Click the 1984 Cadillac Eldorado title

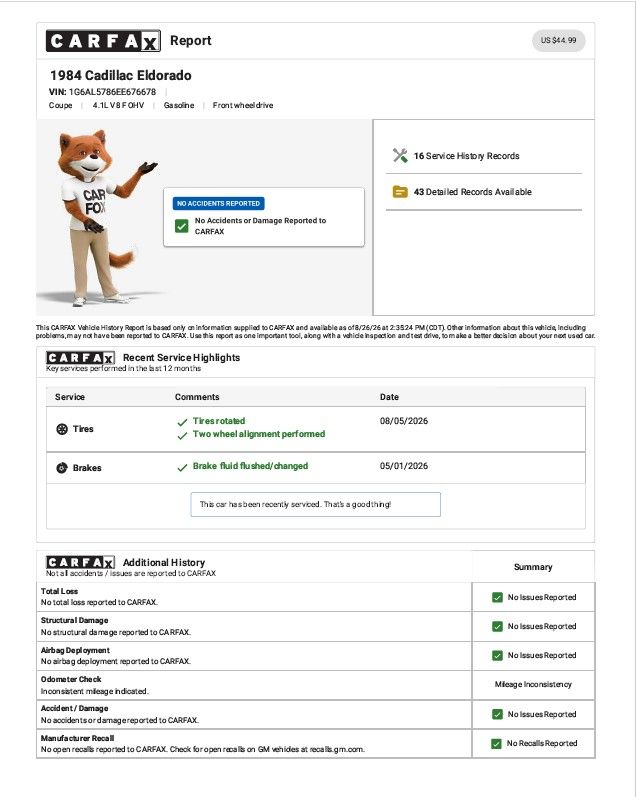point(121,75)
